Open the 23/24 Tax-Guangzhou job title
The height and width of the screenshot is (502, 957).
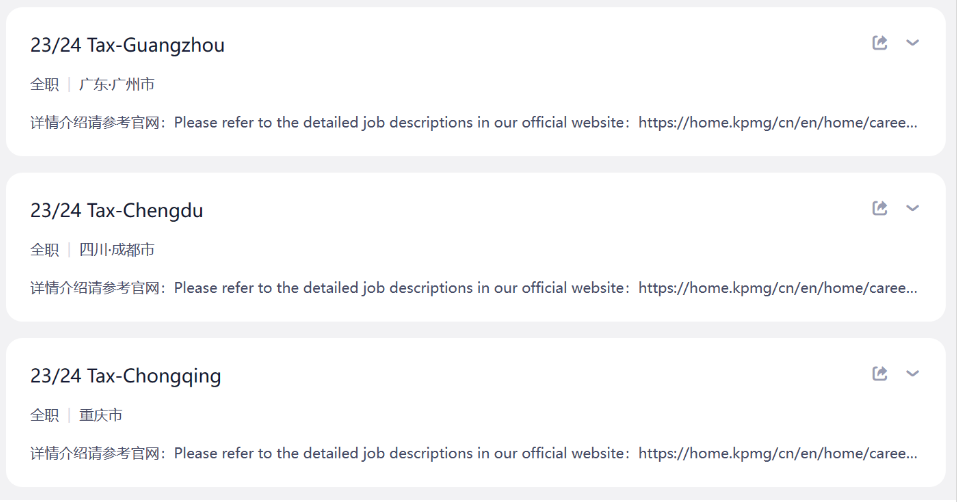point(128,45)
